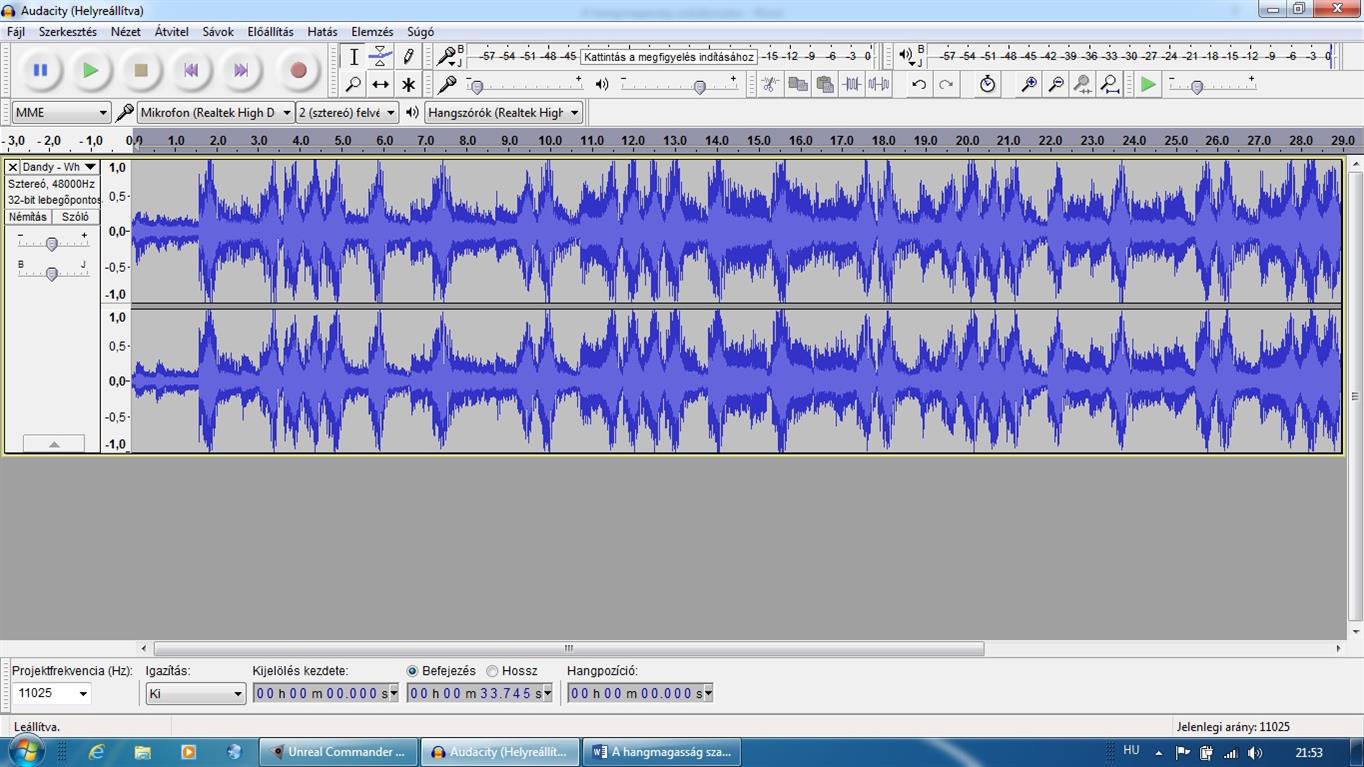Screen dimensions: 1364x767
Task: Open the MME audio host dropdown
Action: (x=61, y=113)
